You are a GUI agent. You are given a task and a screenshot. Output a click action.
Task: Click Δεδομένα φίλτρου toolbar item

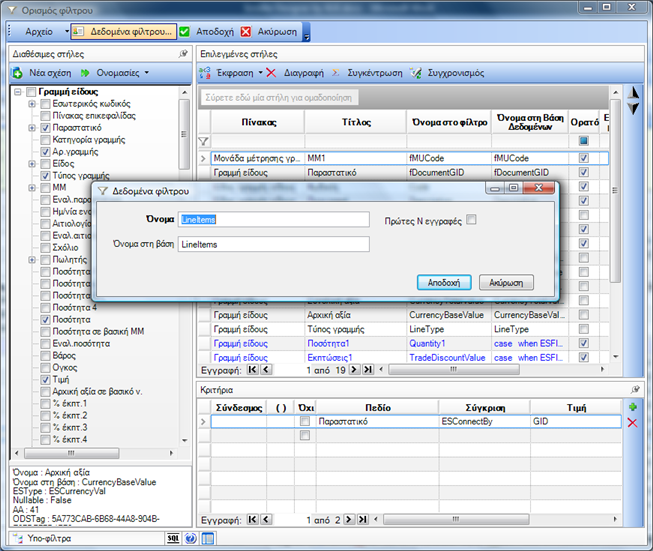[x=124, y=32]
